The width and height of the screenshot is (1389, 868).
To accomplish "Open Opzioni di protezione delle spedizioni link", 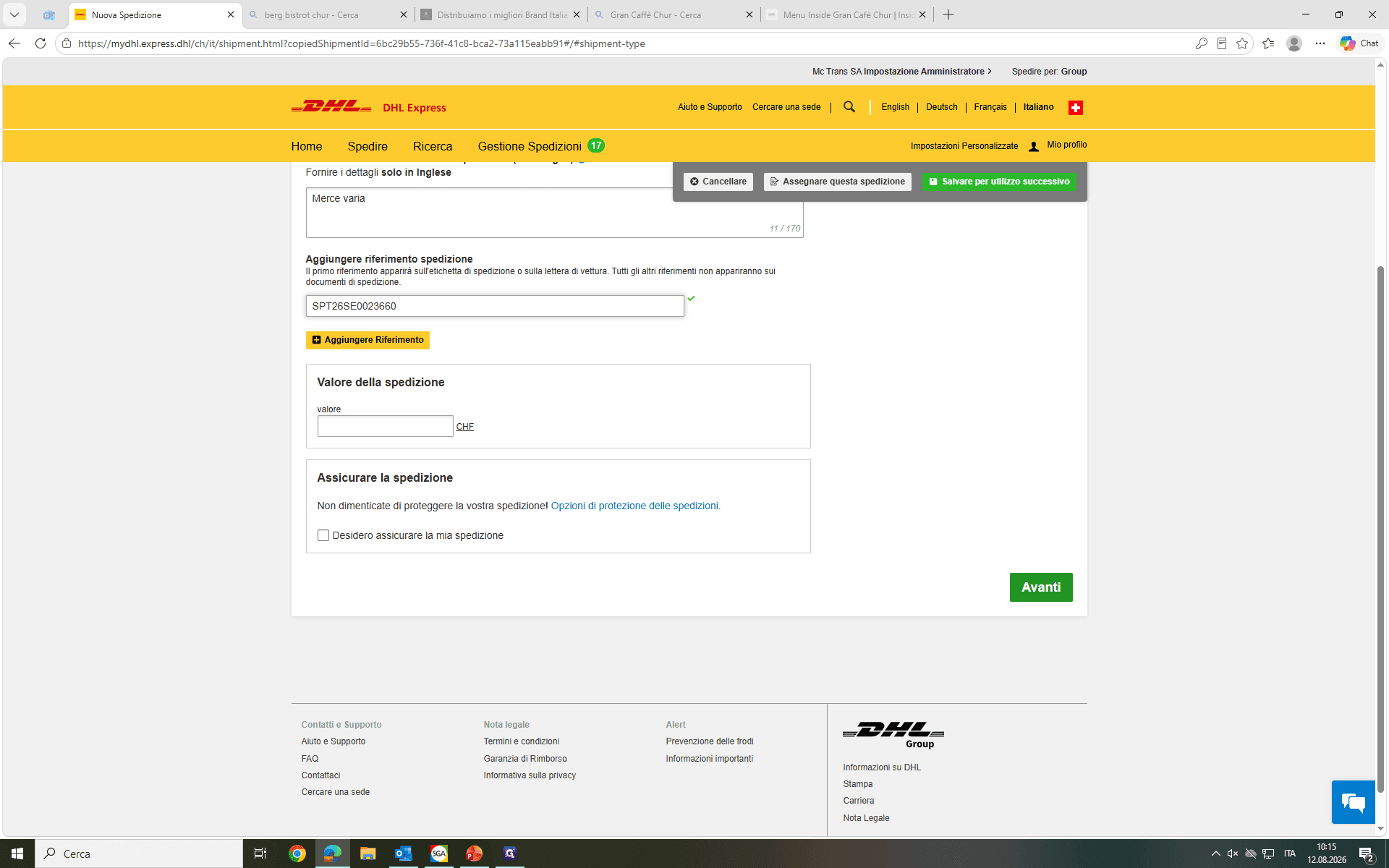I will click(634, 506).
